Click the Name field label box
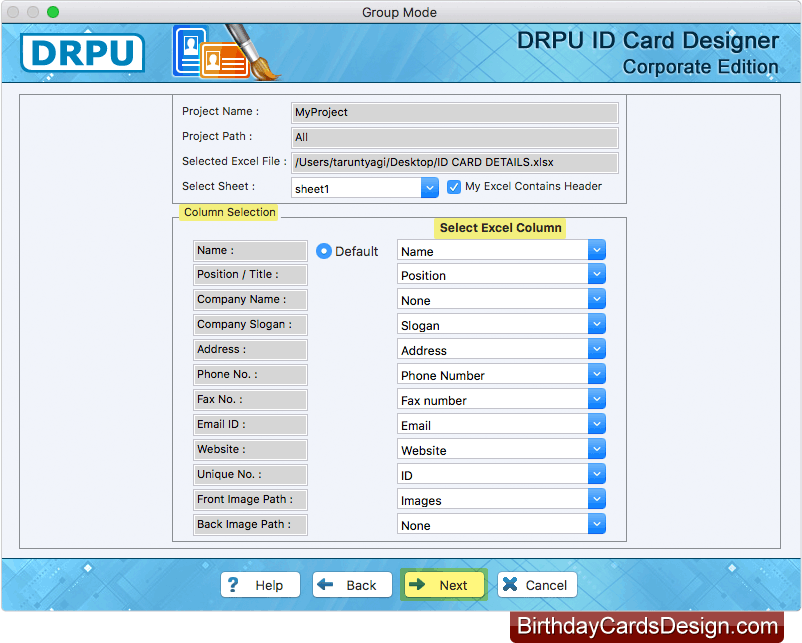Screen dimensions: 802x643 click(x=250, y=251)
